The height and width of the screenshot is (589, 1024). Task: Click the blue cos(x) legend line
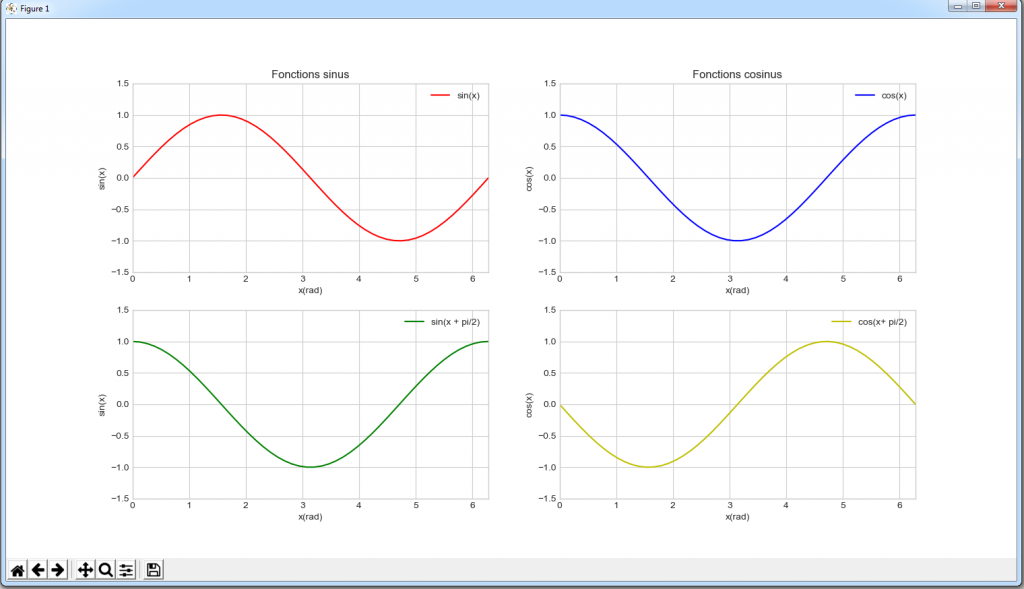tap(865, 96)
